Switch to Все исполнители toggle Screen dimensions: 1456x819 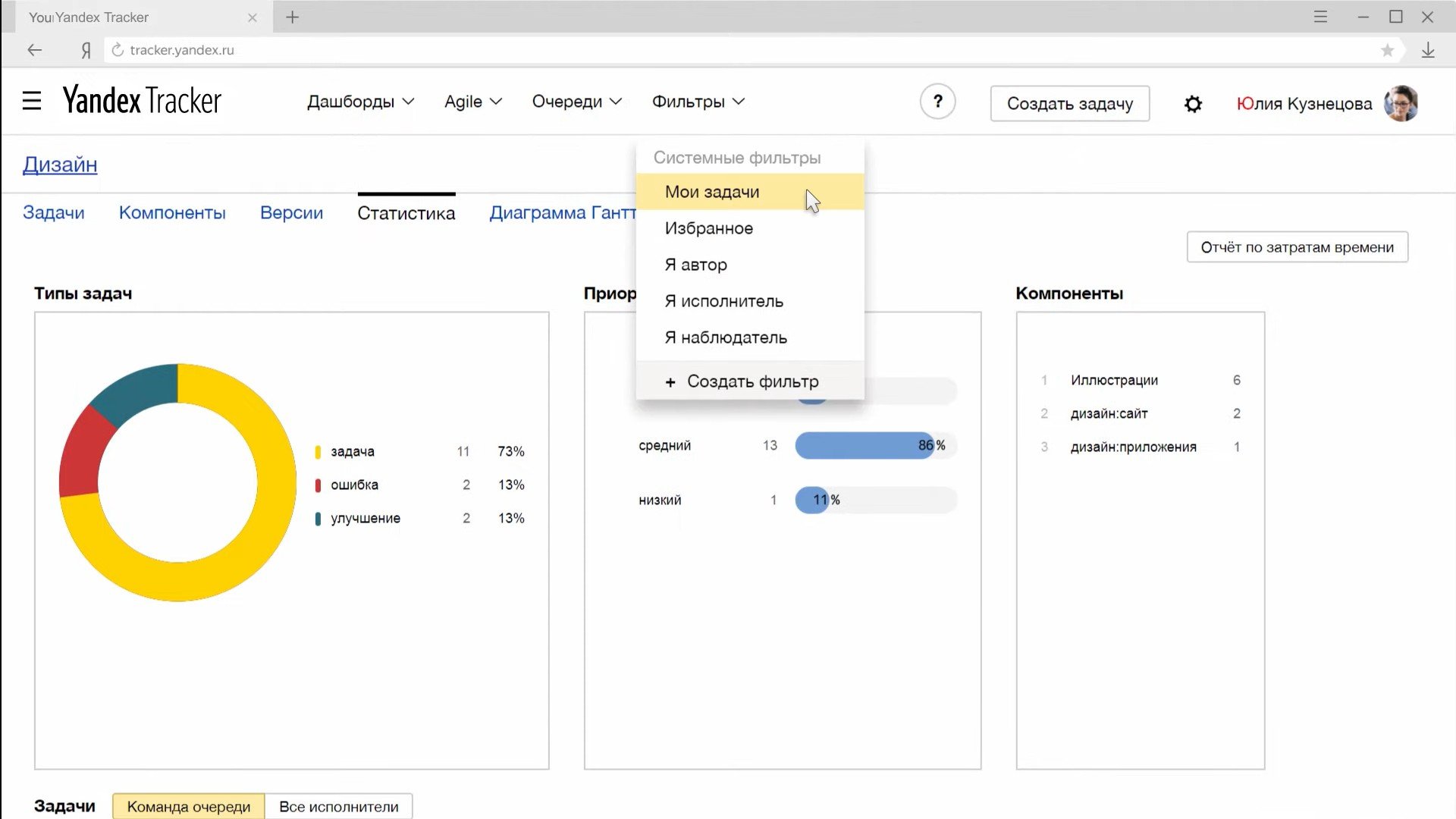[x=338, y=806]
